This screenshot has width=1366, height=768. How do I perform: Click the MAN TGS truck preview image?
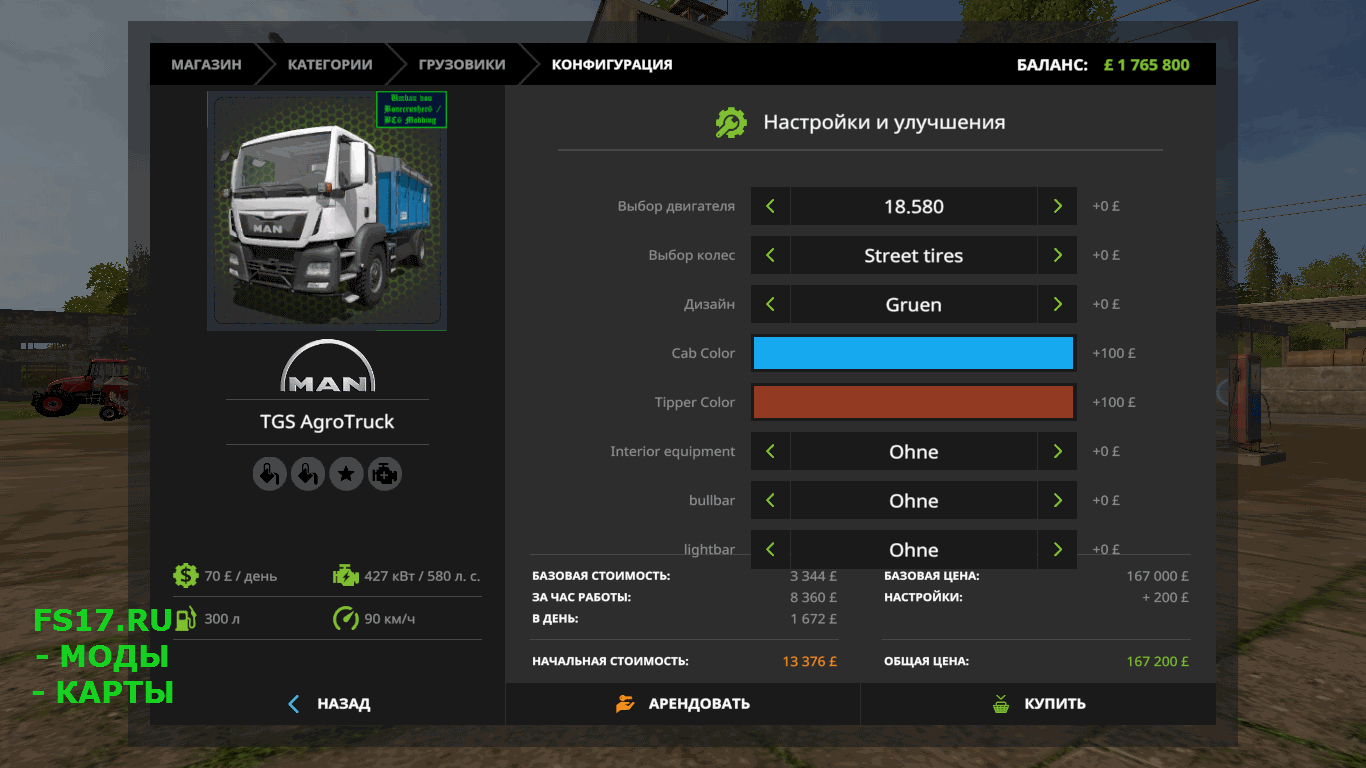click(327, 211)
